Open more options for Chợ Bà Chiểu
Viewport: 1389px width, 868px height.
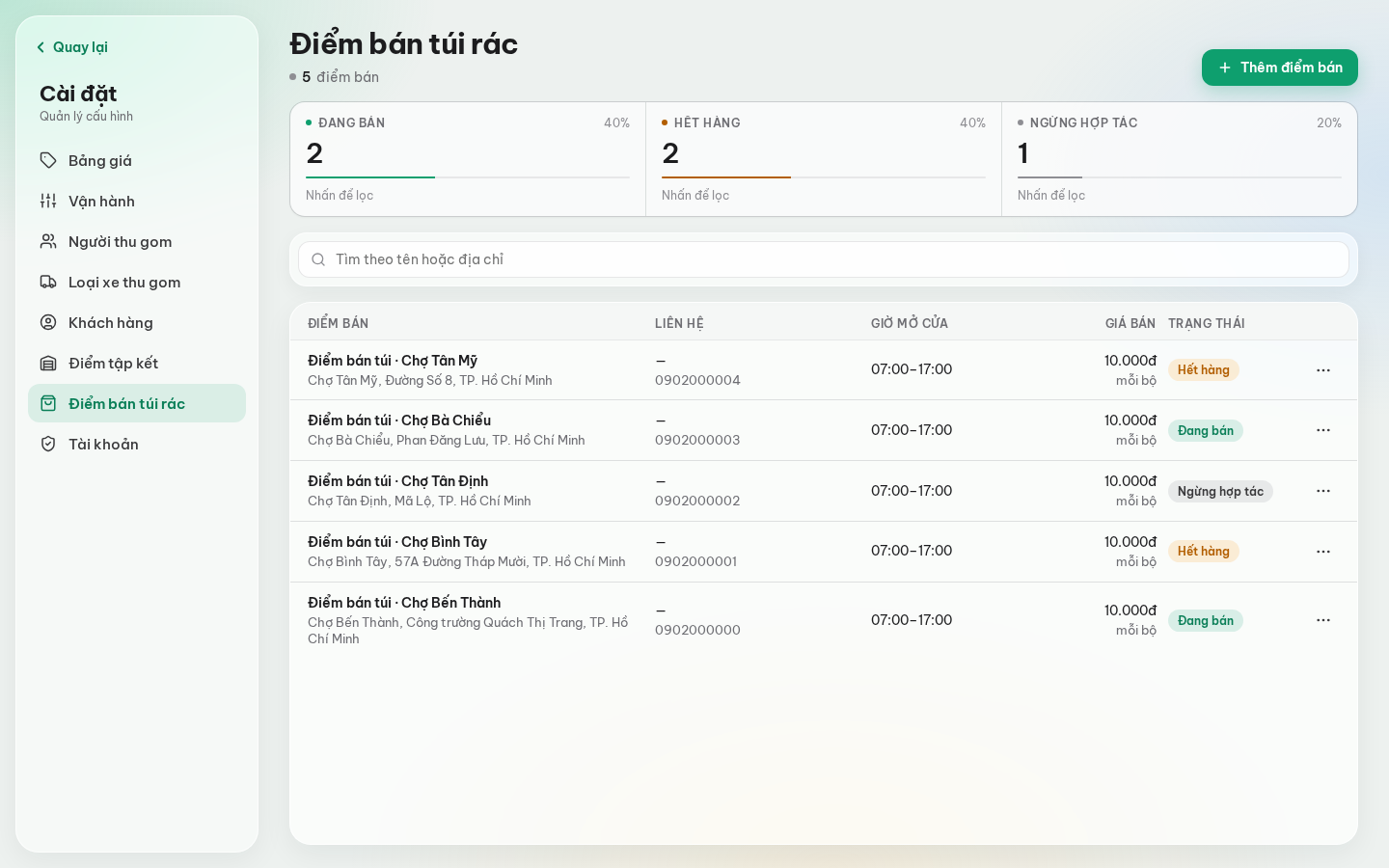pyautogui.click(x=1323, y=430)
